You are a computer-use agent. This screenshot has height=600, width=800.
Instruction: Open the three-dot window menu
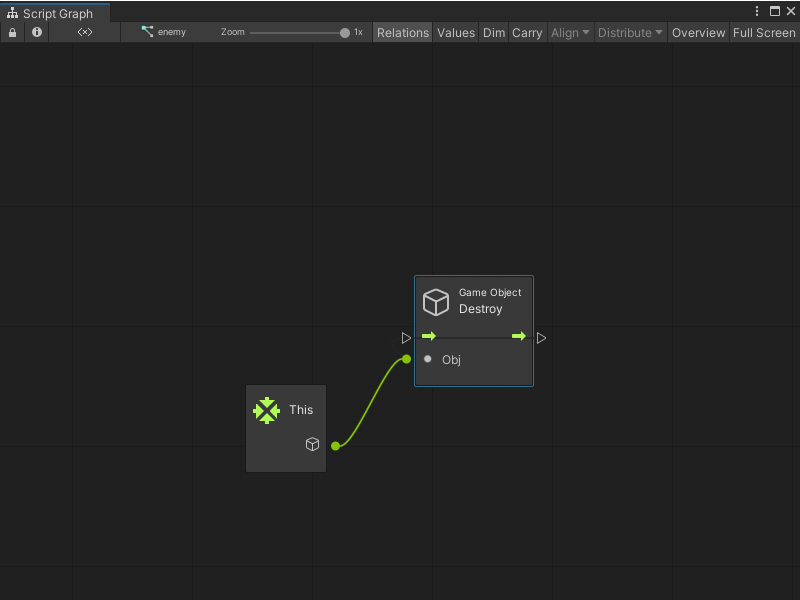pyautogui.click(x=757, y=10)
